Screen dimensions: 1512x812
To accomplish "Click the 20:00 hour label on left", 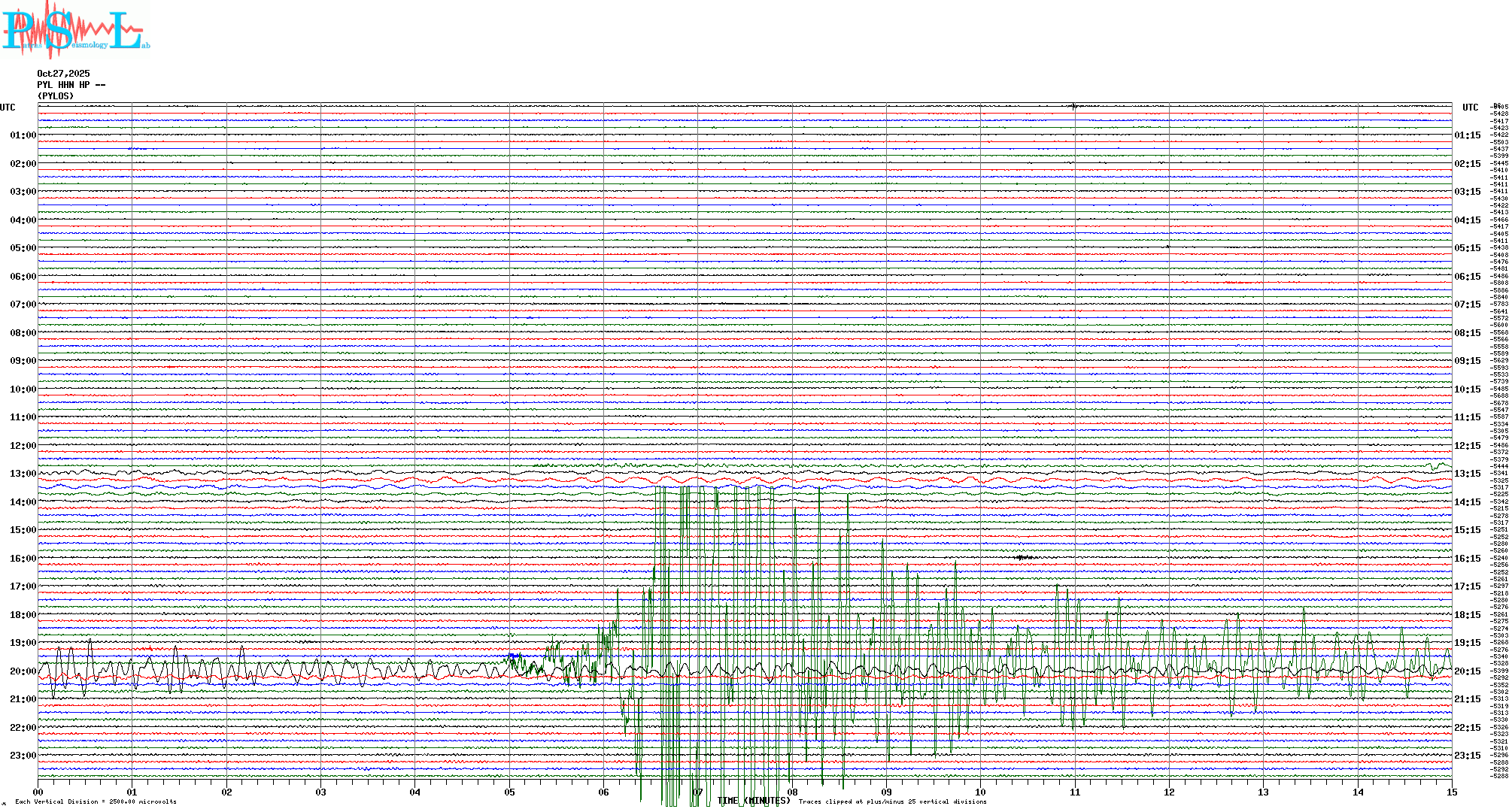I will point(23,671).
